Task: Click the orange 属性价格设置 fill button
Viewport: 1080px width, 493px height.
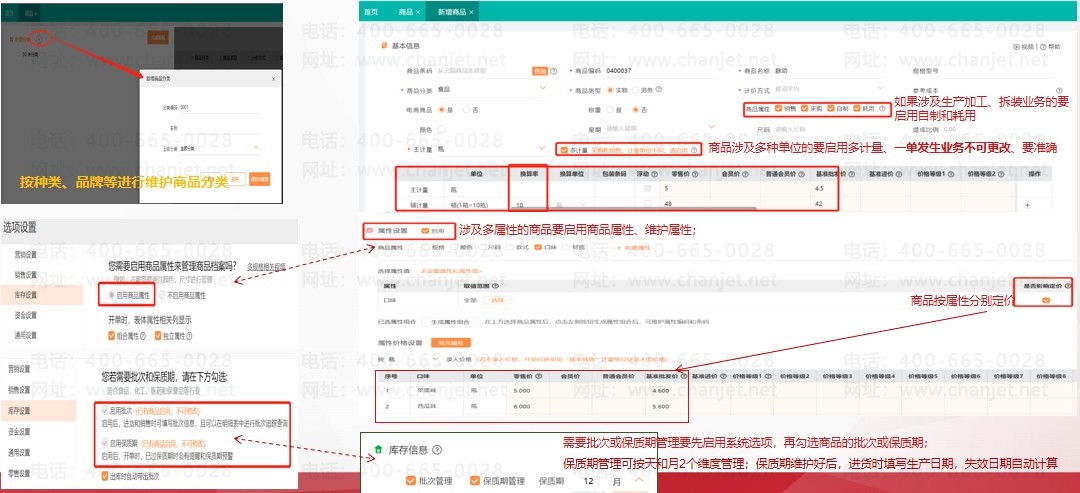Action: [451, 342]
